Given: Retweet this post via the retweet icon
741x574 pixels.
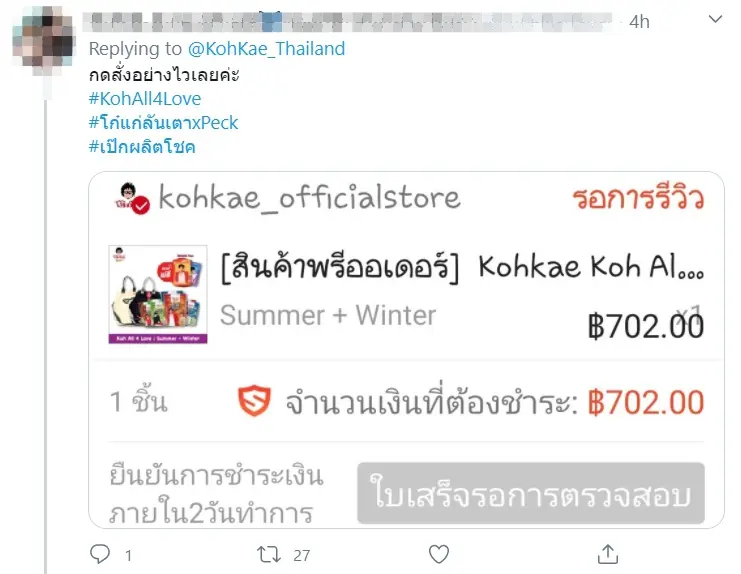Looking at the screenshot, I should point(268,555).
